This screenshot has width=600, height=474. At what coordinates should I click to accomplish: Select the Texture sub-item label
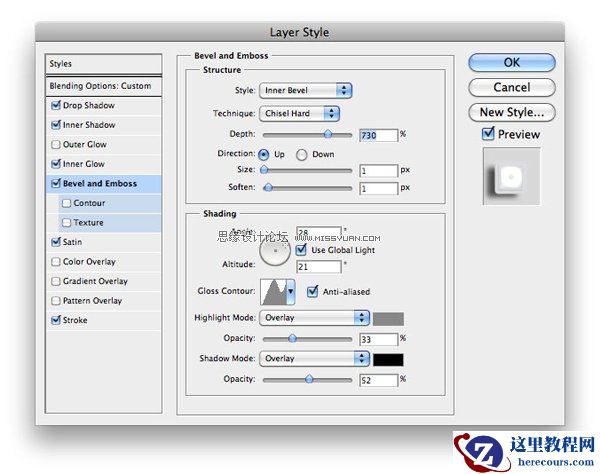tap(88, 223)
